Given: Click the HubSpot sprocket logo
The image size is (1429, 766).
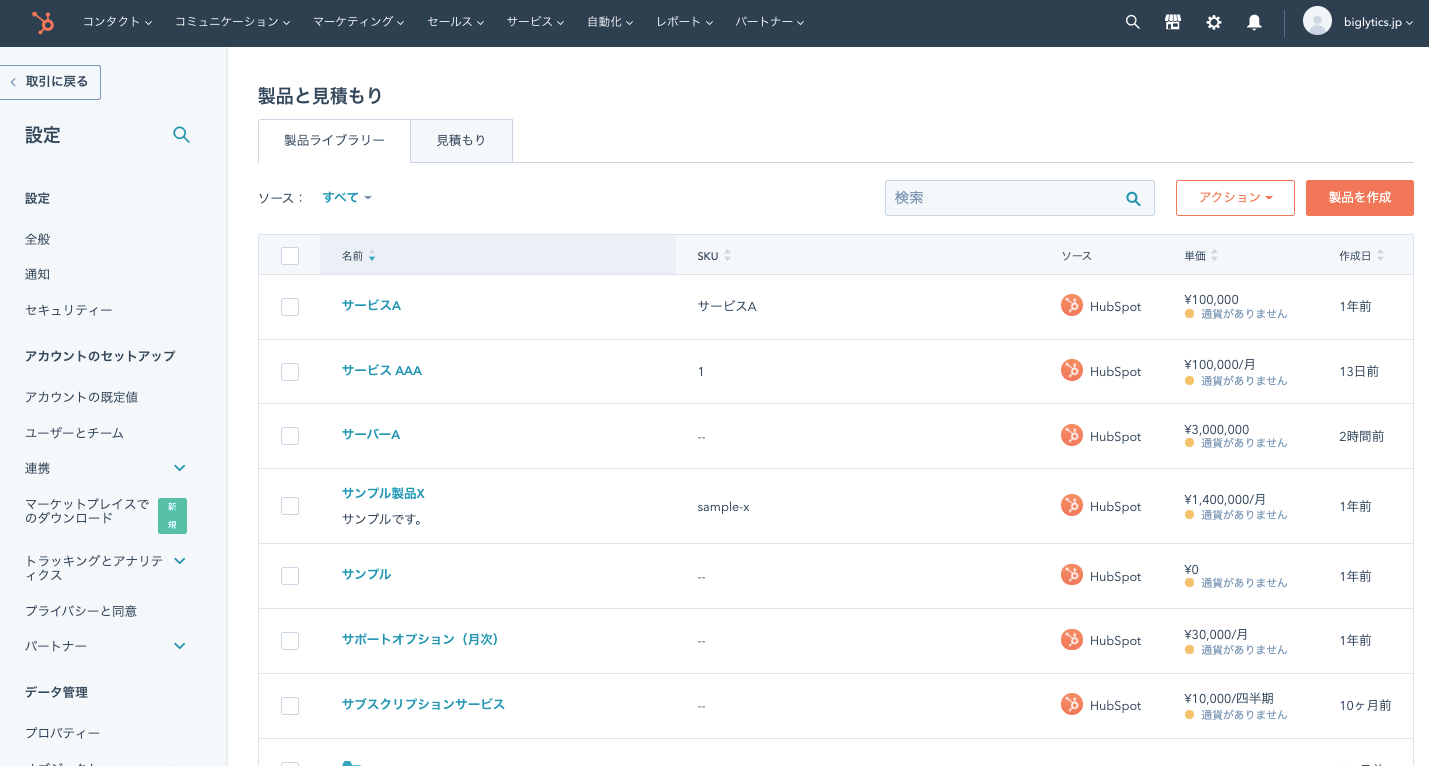Looking at the screenshot, I should (42, 21).
